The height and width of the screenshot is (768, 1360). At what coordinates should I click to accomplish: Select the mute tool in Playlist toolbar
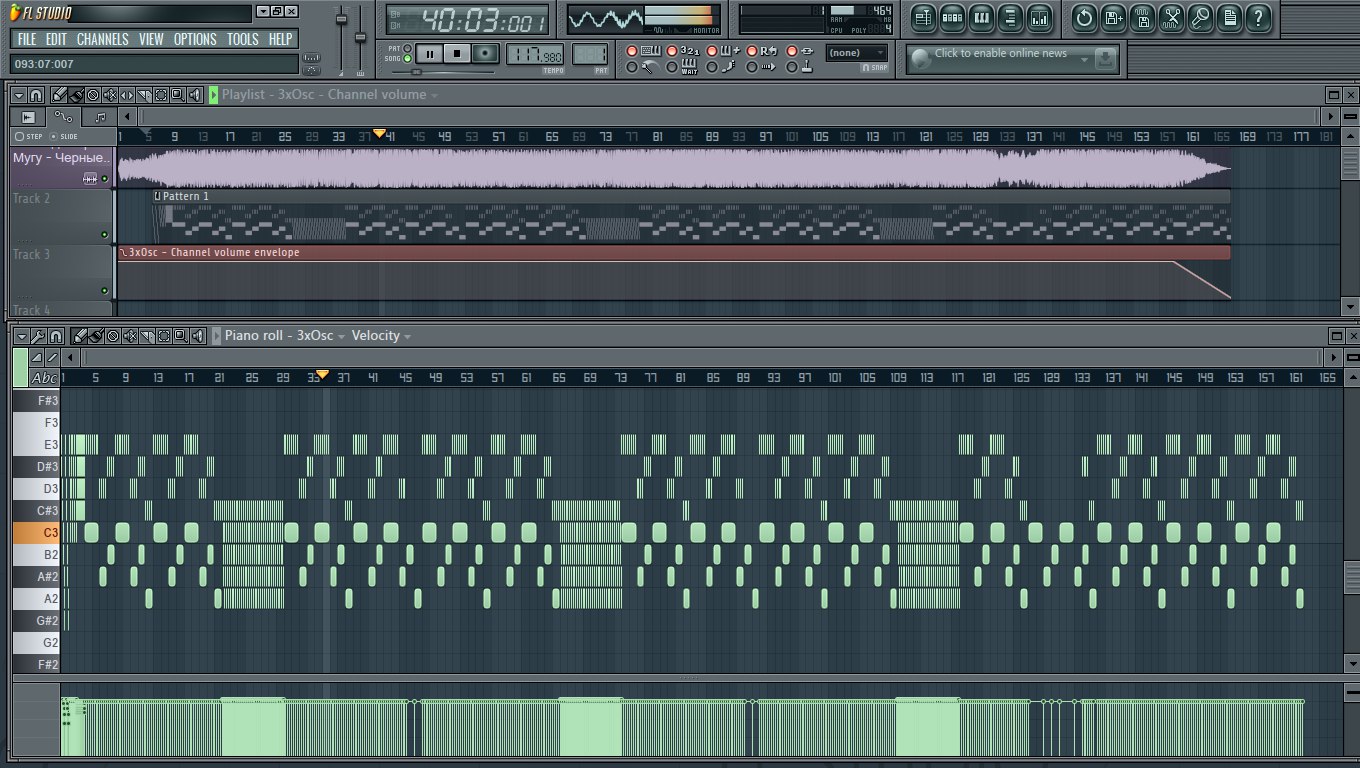pos(110,95)
